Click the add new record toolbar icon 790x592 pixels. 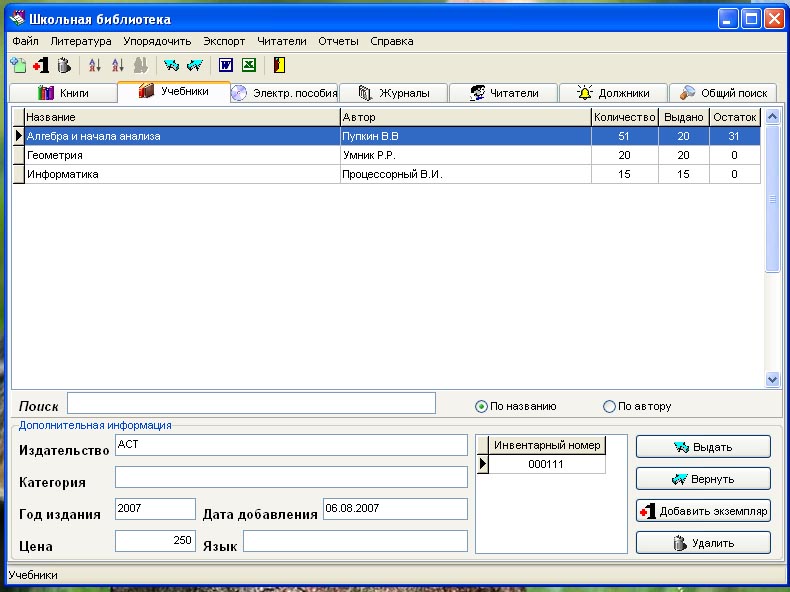pyautogui.click(x=18, y=65)
